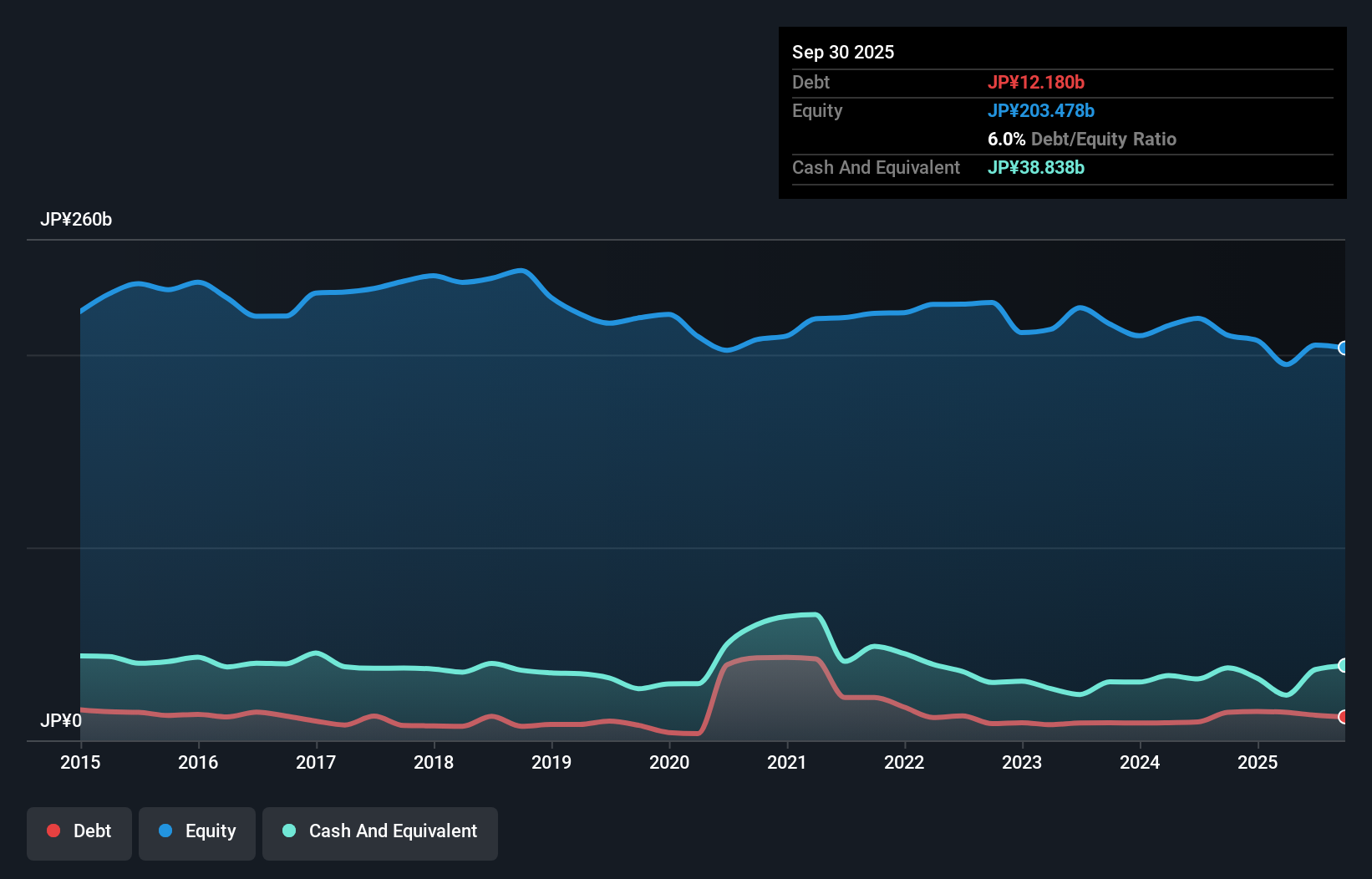Click the teal Cash And Equivalent dot icon
This screenshot has height=879, width=1372.
point(288,831)
